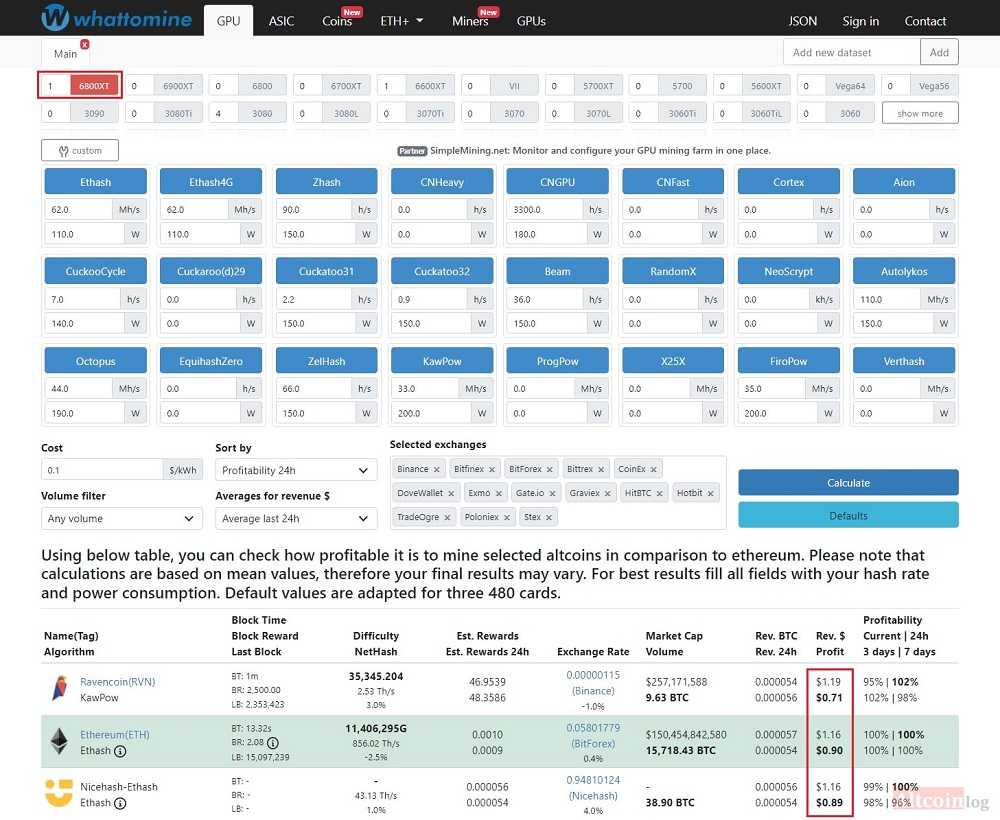Enable the KawPow algorithm
The height and width of the screenshot is (820, 1000).
tap(441, 362)
